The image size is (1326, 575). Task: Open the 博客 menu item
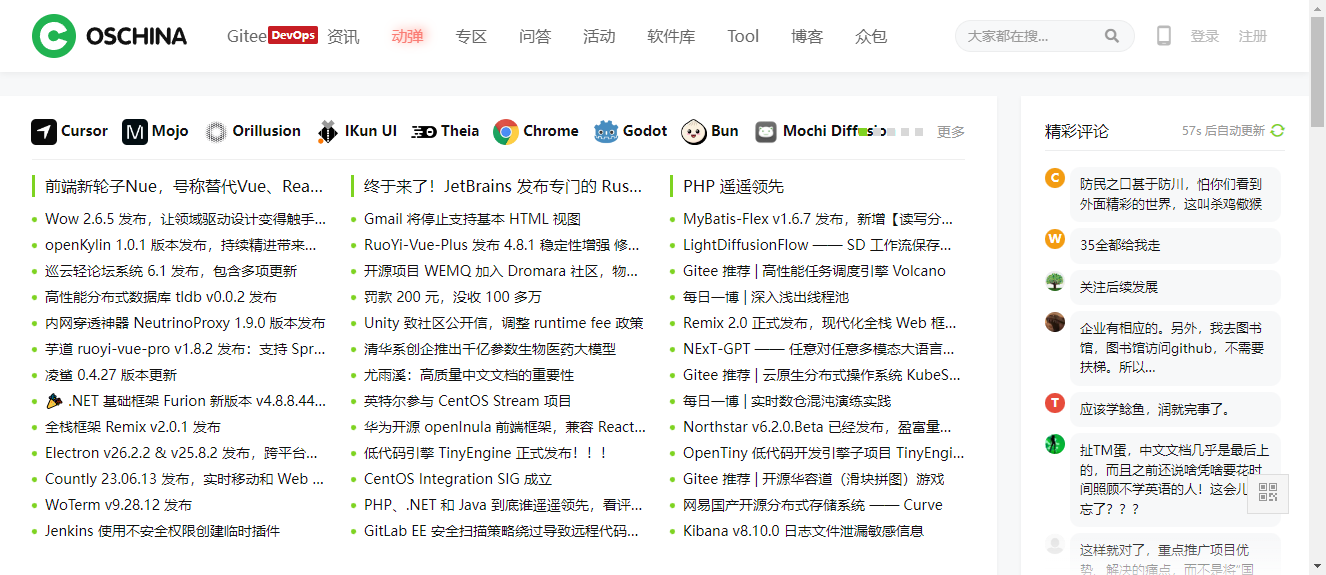click(807, 36)
